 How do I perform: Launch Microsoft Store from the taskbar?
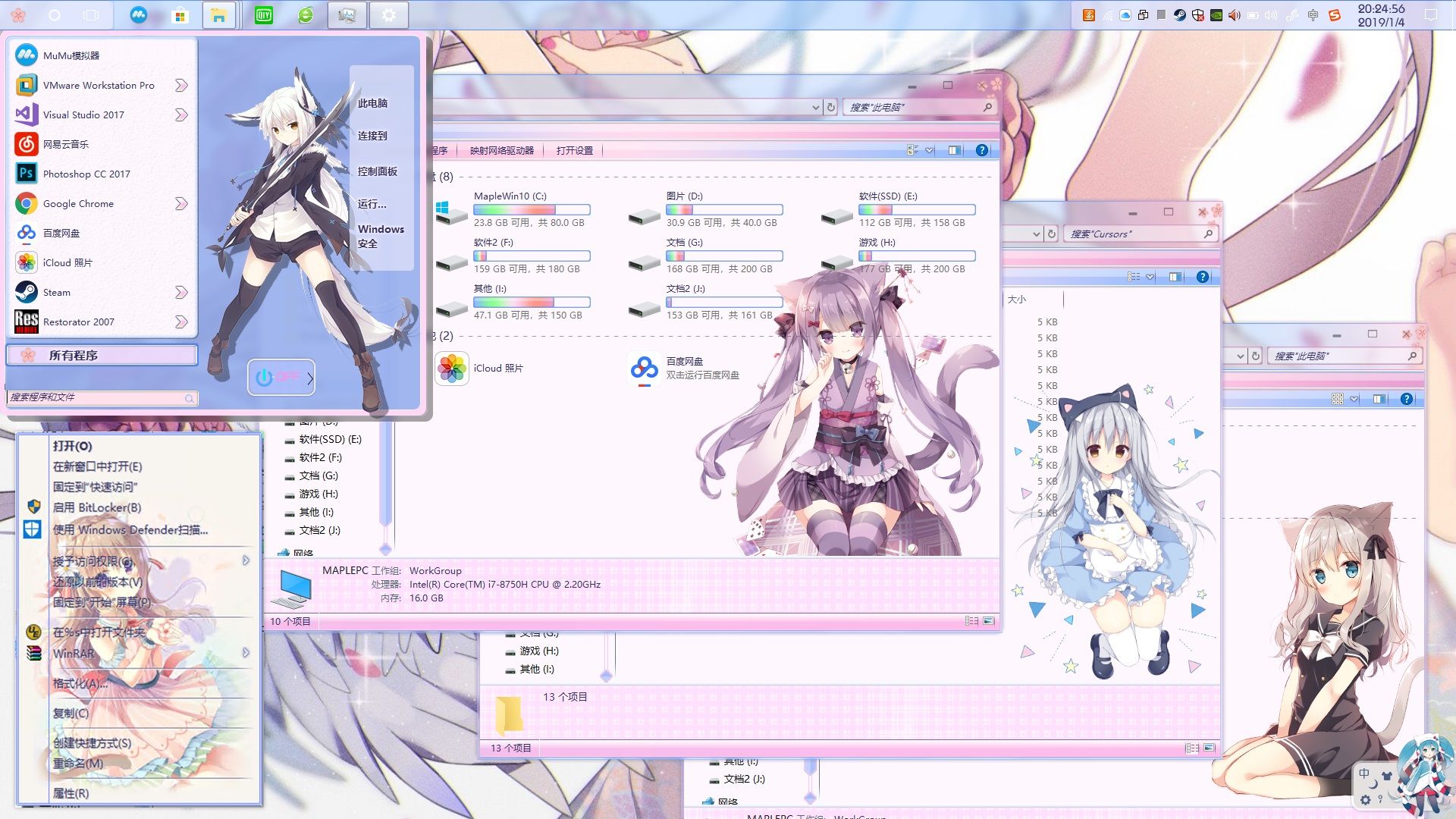(180, 15)
